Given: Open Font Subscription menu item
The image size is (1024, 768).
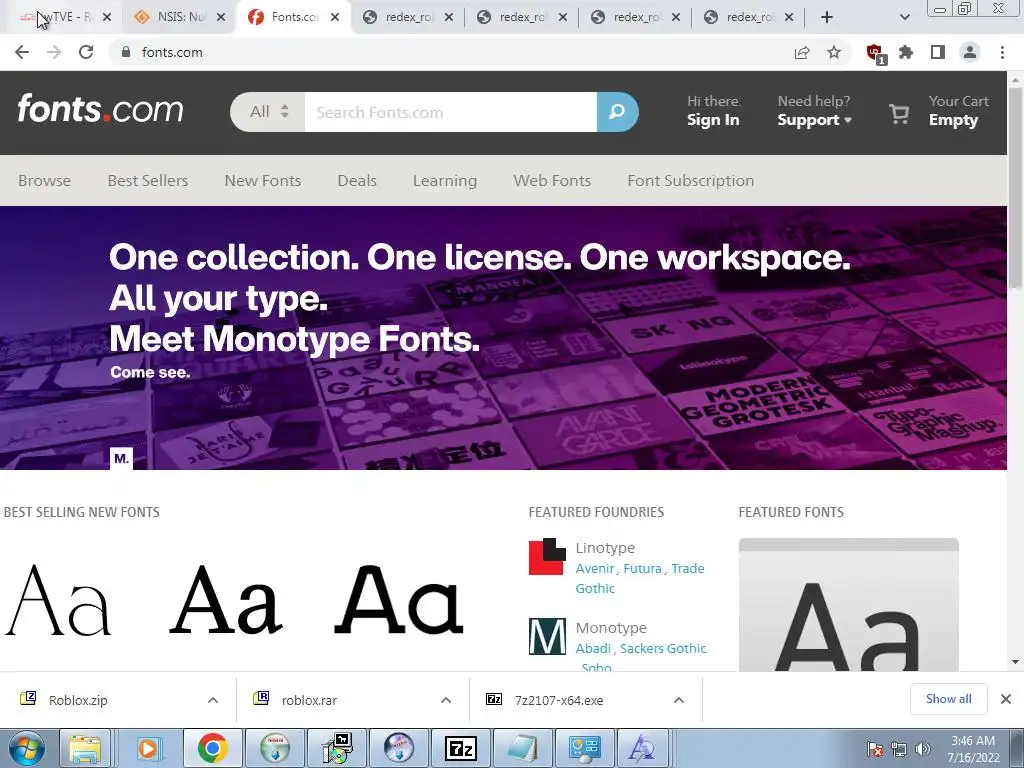Looking at the screenshot, I should [690, 181].
